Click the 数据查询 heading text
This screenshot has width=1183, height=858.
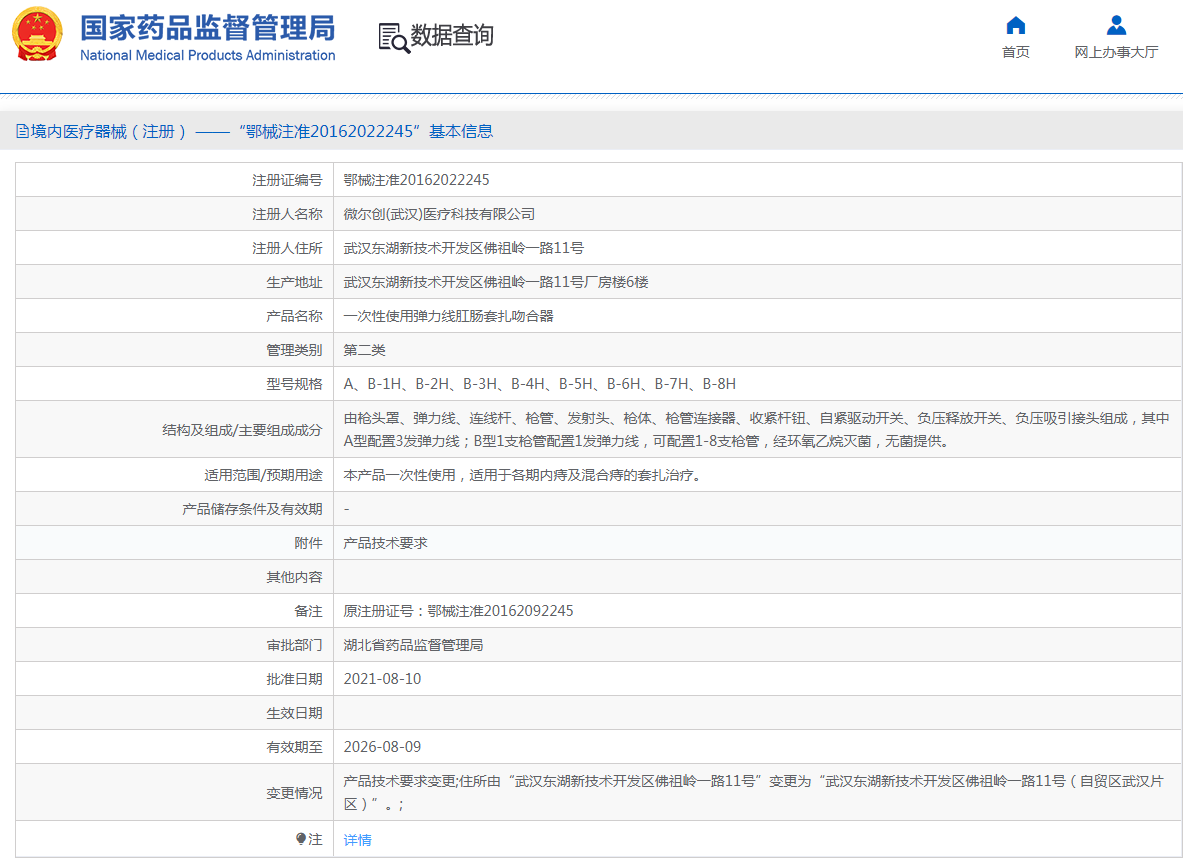click(452, 36)
